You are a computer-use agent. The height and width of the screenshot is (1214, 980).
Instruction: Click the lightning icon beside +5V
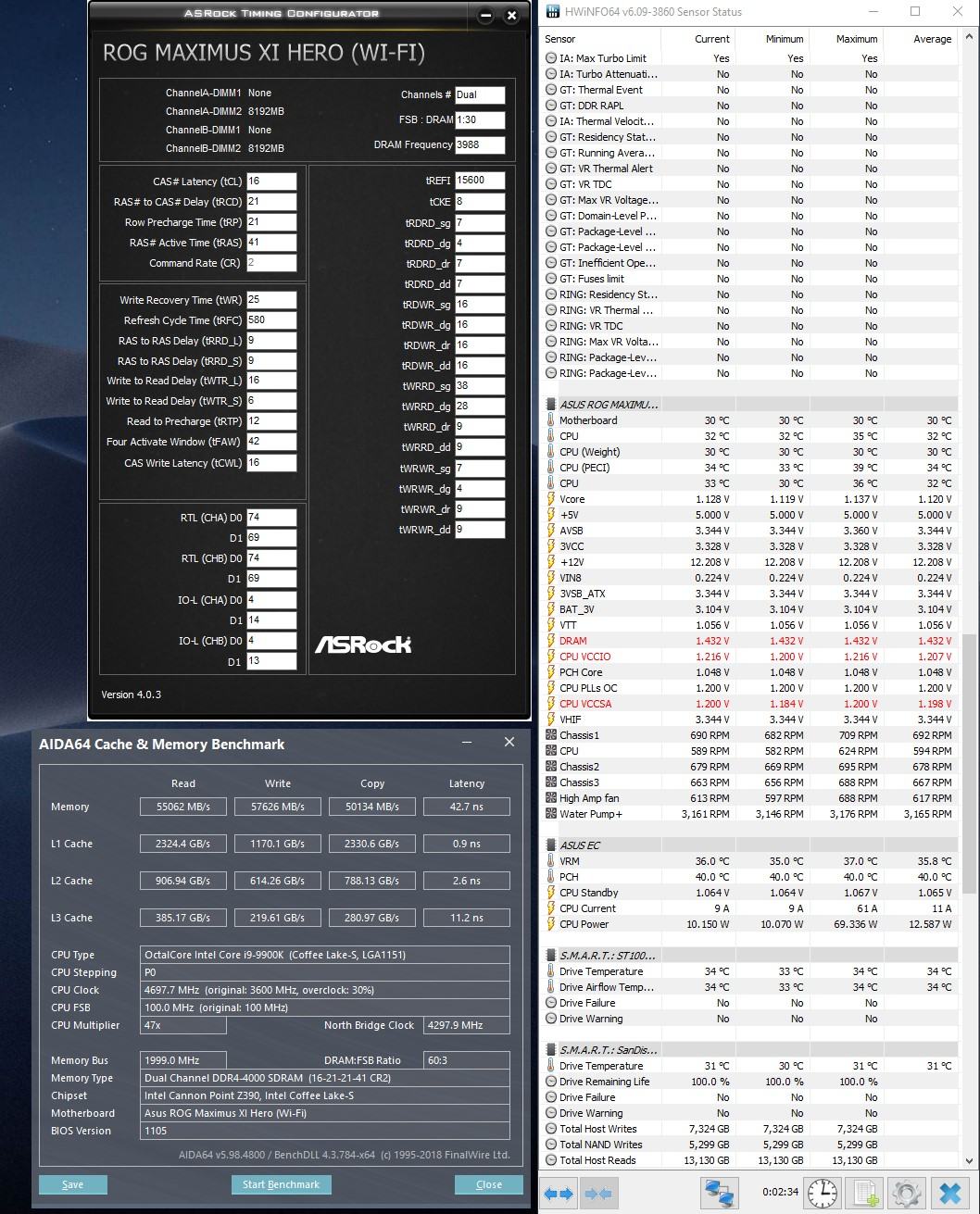click(x=551, y=515)
